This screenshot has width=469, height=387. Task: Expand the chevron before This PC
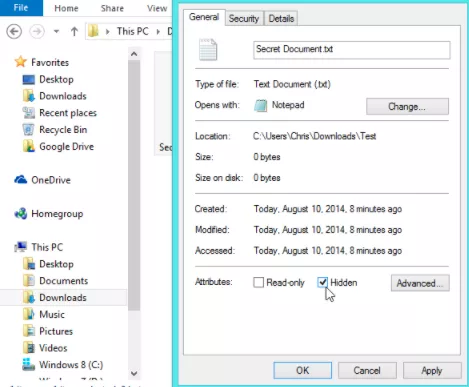tap(108, 32)
